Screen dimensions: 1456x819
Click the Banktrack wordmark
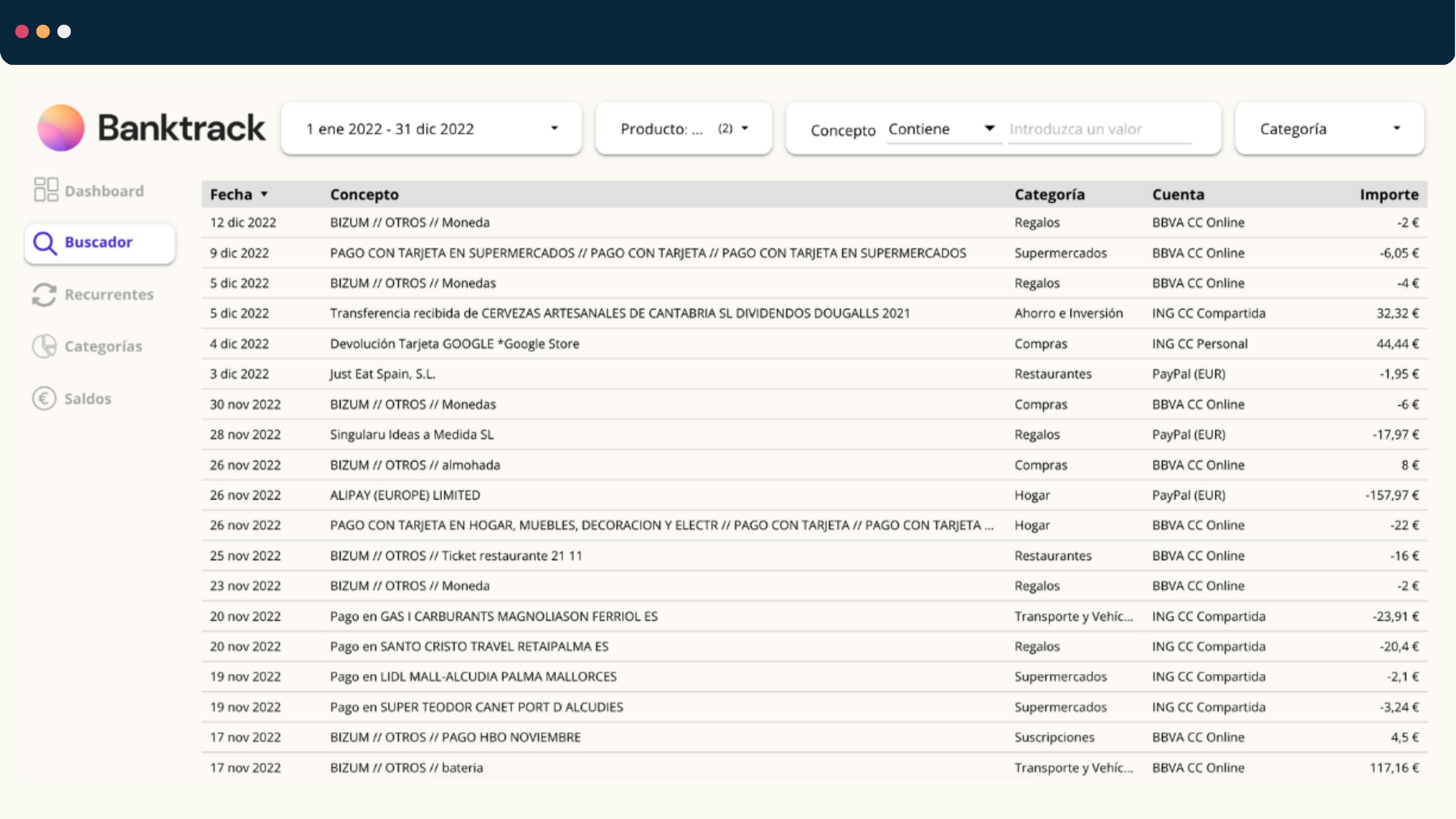tap(181, 128)
